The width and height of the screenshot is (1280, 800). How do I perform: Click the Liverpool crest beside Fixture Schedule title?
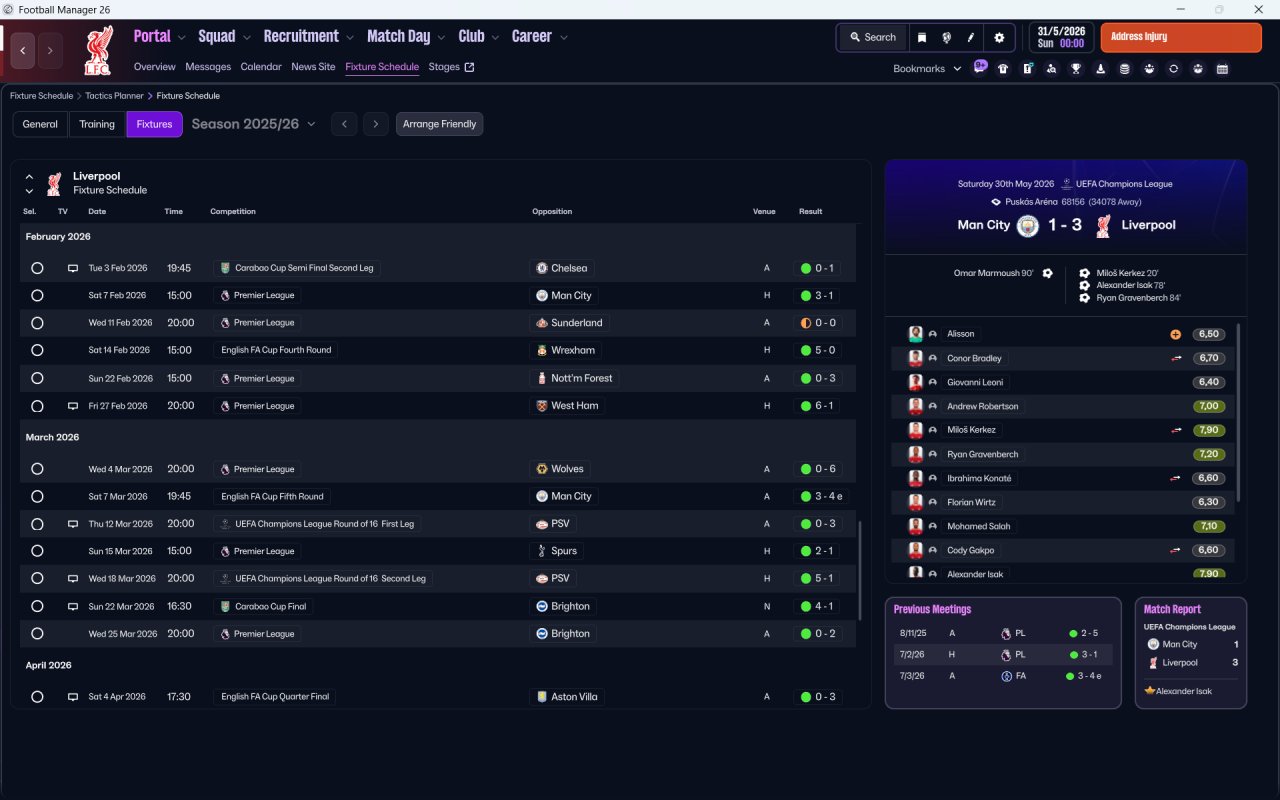54,183
